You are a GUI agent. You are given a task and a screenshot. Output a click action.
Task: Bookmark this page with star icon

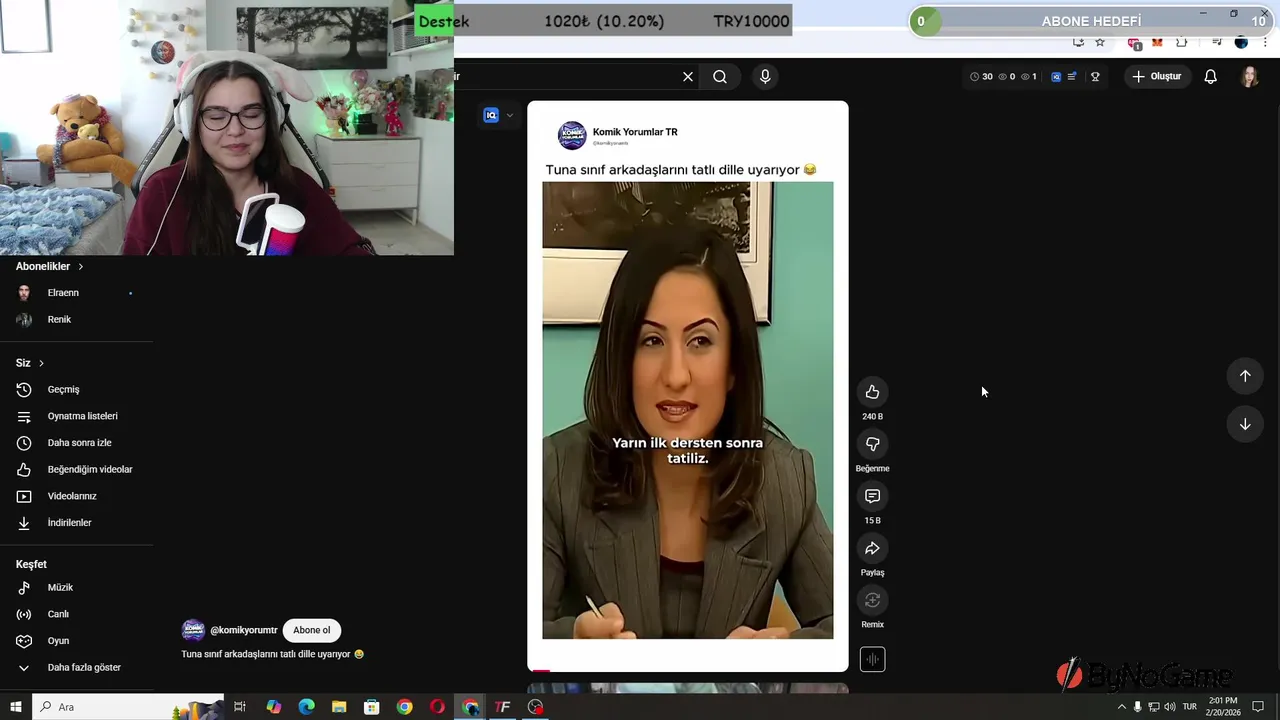pyautogui.click(x=1100, y=42)
